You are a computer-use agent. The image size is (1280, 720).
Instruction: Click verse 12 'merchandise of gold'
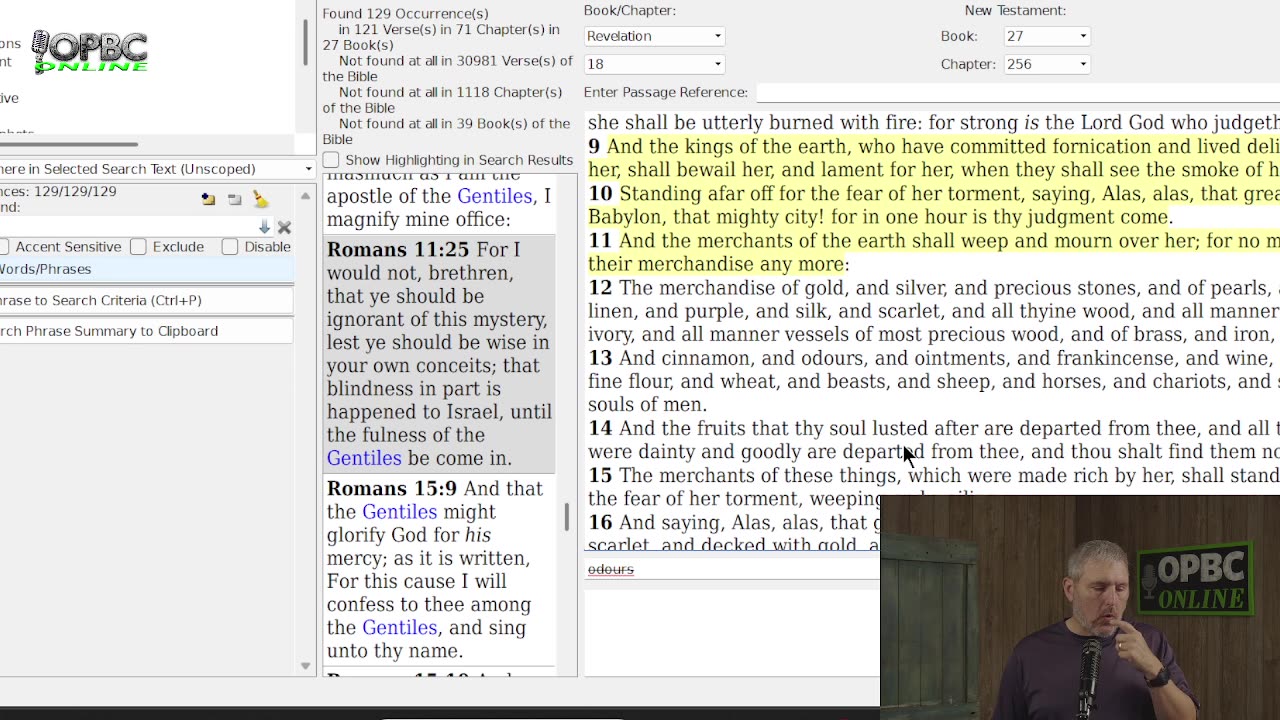[934, 311]
